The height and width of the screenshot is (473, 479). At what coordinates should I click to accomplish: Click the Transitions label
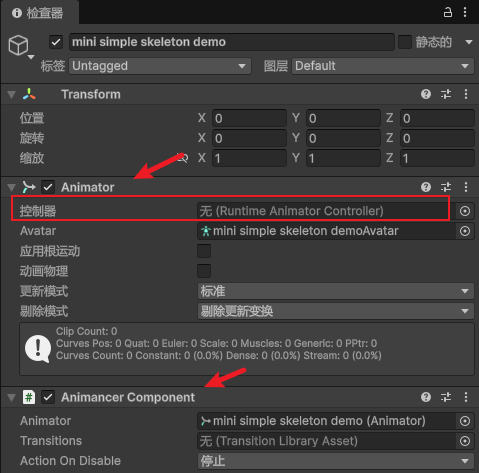(51, 441)
